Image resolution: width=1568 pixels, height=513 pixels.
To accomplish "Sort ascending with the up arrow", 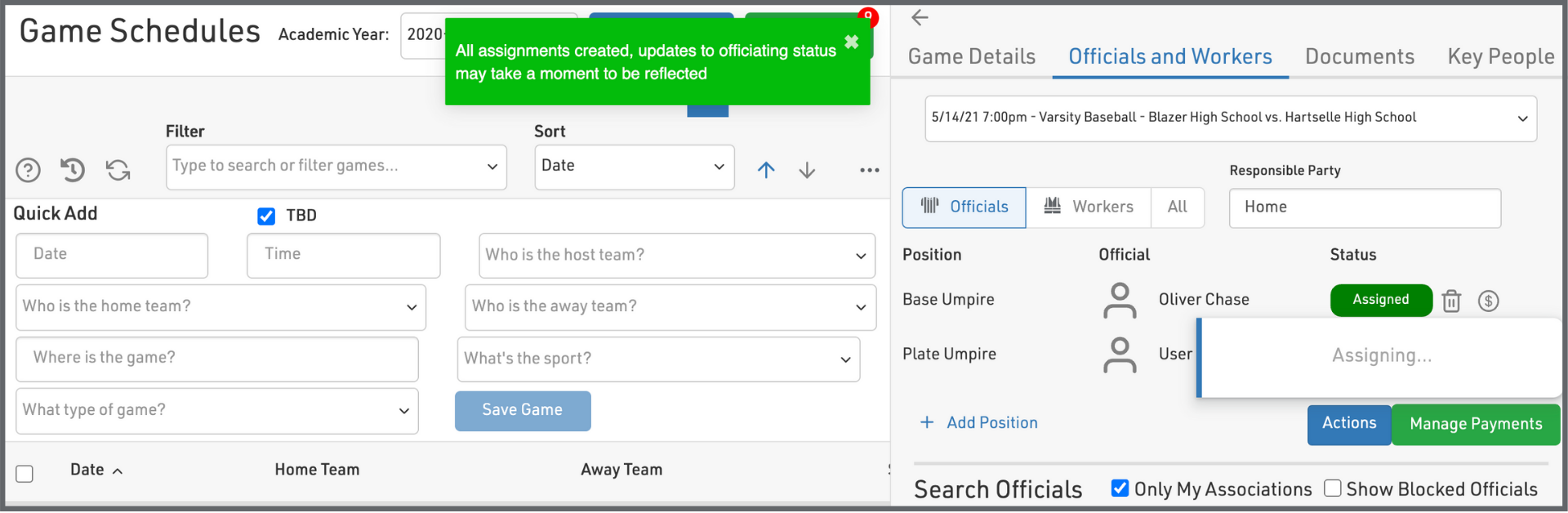I will tap(765, 170).
